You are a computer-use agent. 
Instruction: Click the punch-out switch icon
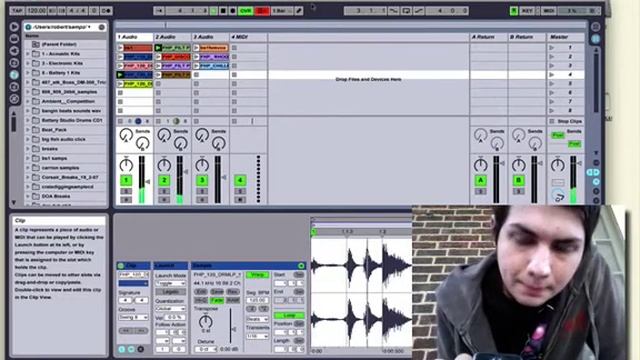[x=419, y=11]
